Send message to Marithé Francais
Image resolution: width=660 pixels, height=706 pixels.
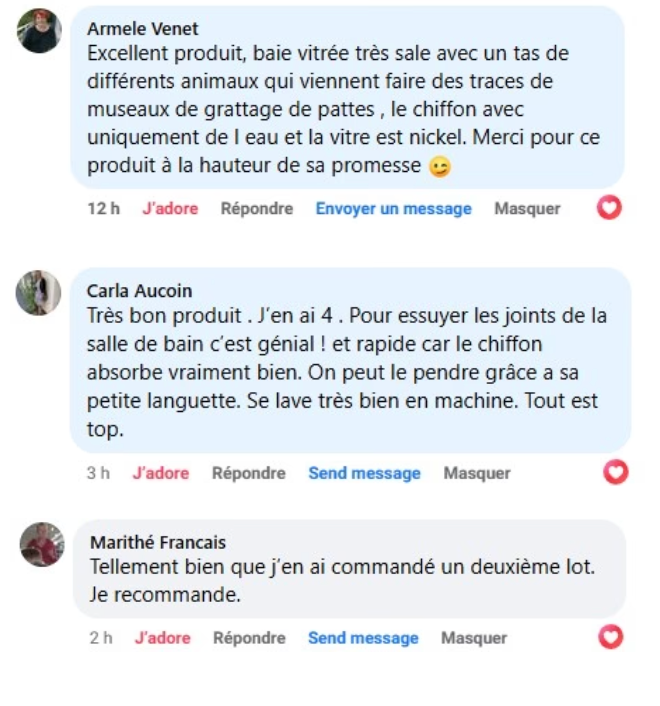(x=363, y=638)
